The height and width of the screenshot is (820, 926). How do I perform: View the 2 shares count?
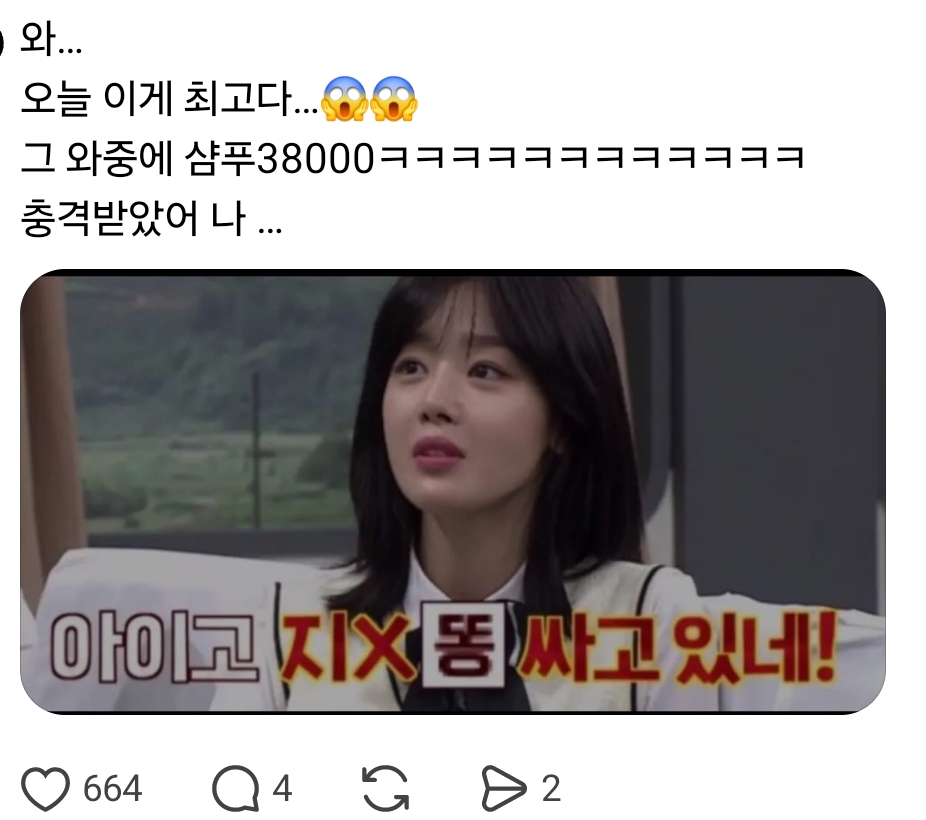pyautogui.click(x=550, y=789)
